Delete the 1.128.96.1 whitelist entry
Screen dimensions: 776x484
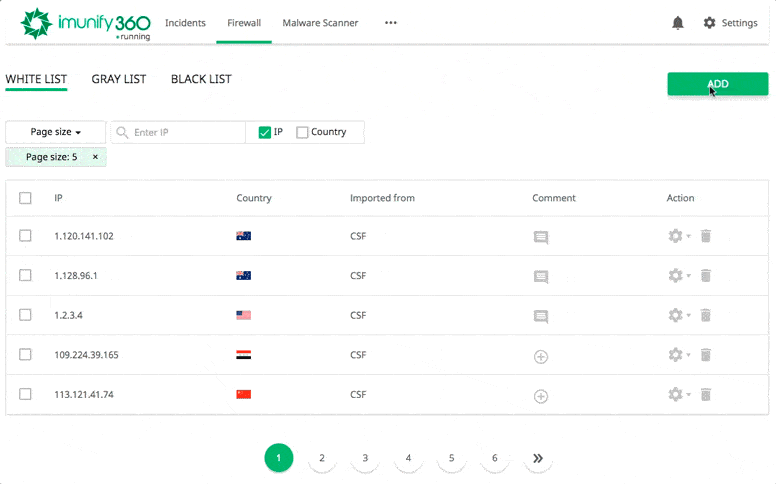coord(705,276)
